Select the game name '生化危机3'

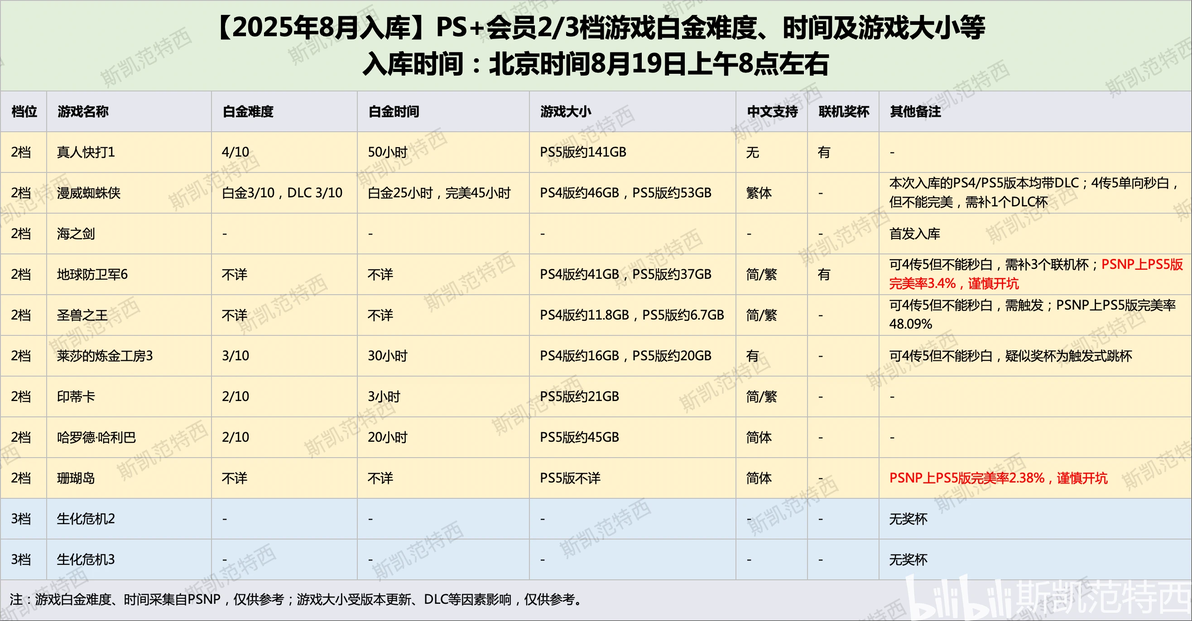pyautogui.click(x=86, y=559)
